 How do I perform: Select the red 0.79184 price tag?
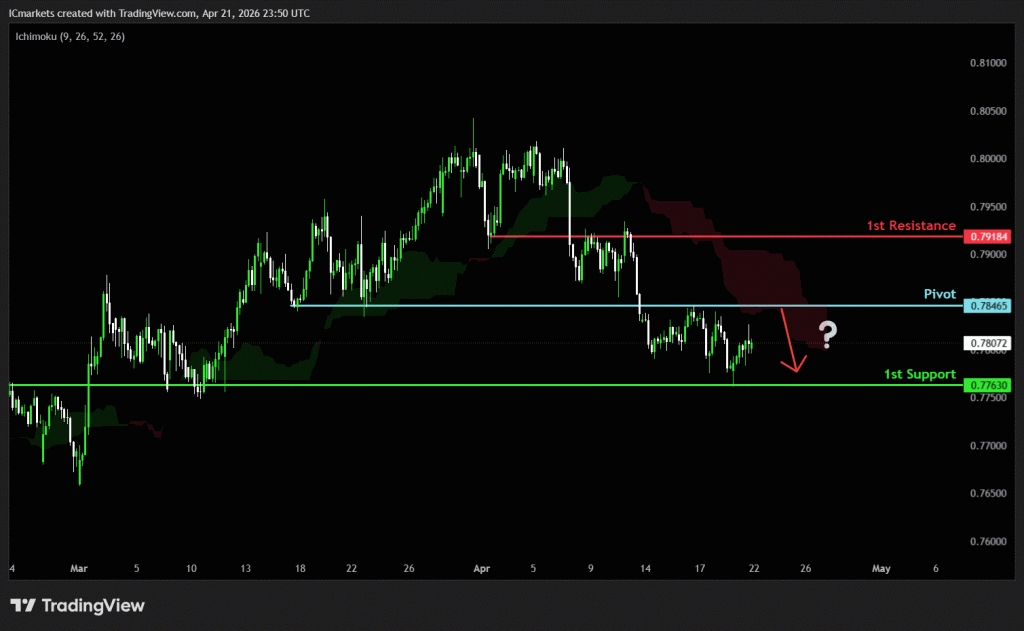click(987, 237)
